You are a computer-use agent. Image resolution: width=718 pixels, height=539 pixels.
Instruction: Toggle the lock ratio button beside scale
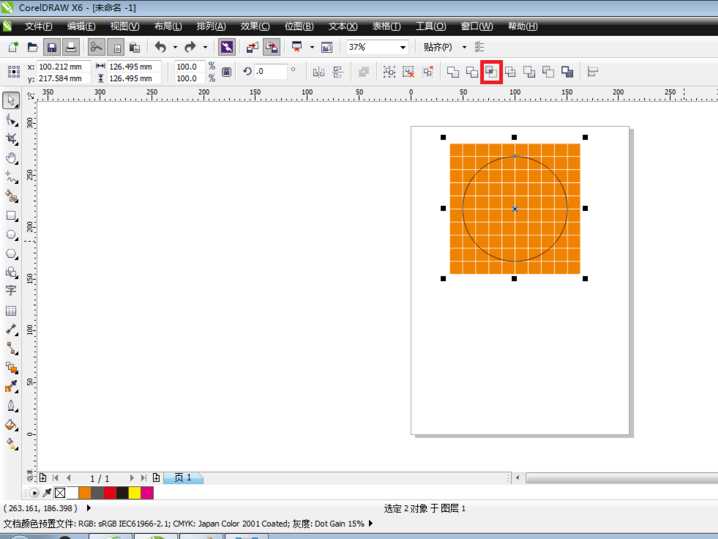226,72
